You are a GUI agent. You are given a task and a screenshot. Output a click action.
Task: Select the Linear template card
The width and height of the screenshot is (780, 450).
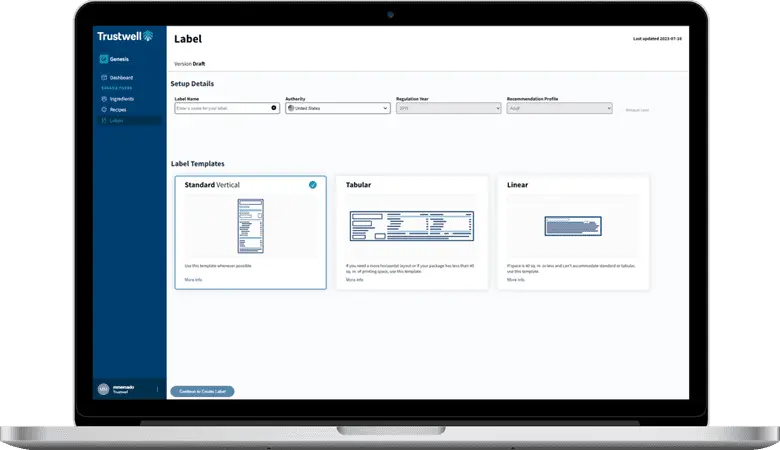click(573, 232)
